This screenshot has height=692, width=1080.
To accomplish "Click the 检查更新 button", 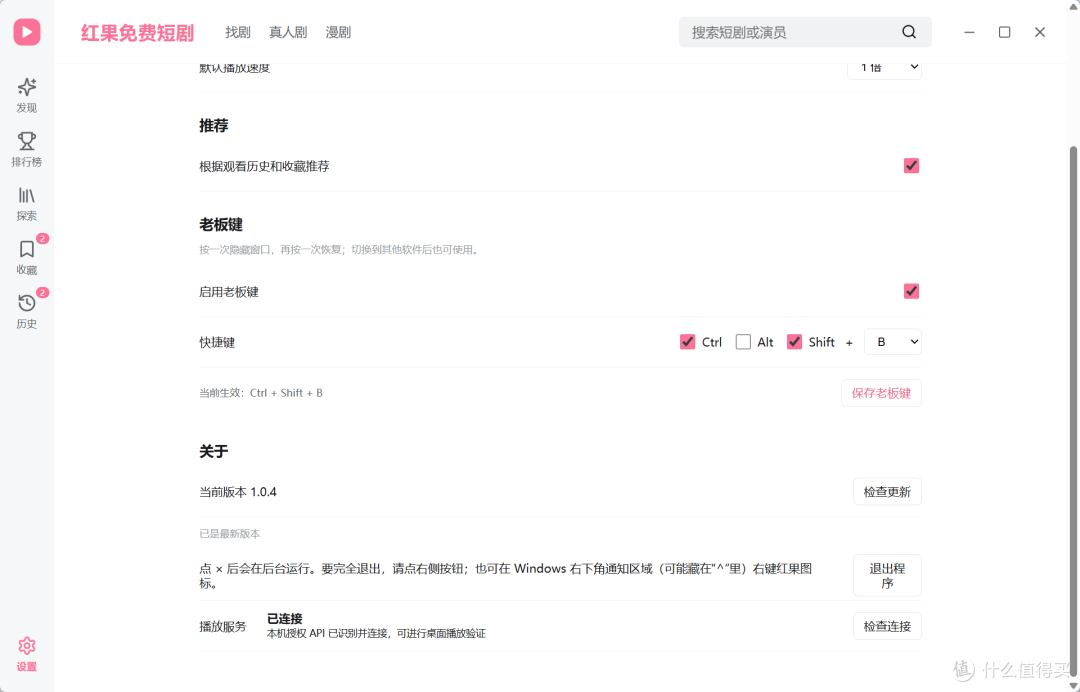I will click(x=887, y=492).
